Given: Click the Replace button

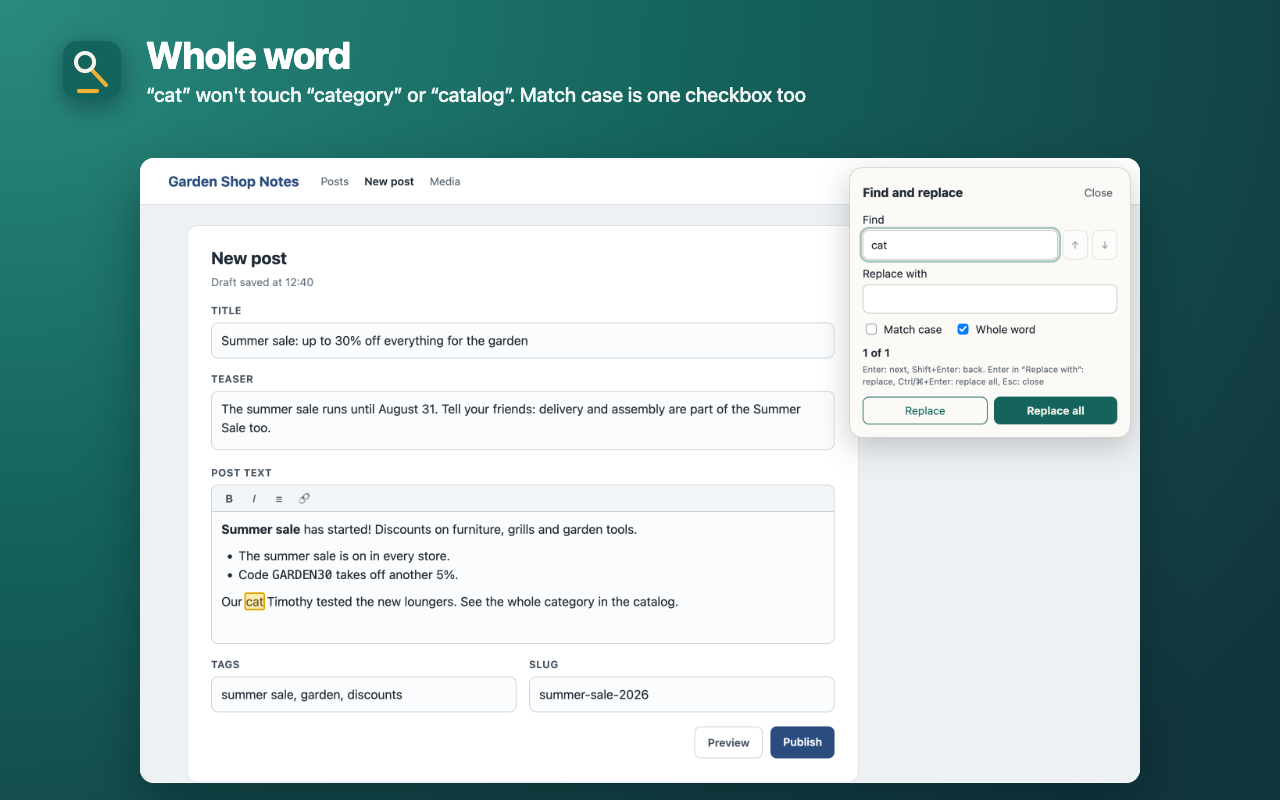Looking at the screenshot, I should coord(925,411).
